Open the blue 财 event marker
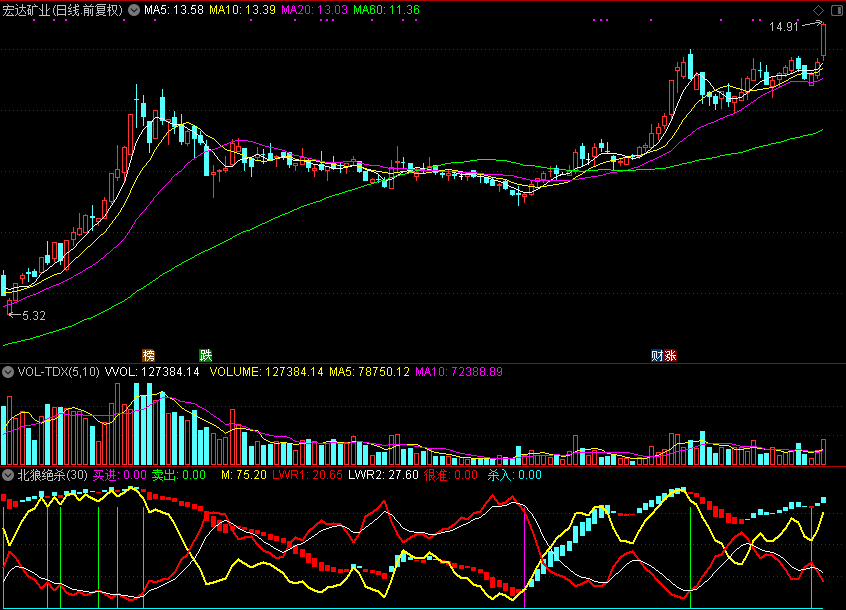The height and width of the screenshot is (610, 846). [657, 355]
